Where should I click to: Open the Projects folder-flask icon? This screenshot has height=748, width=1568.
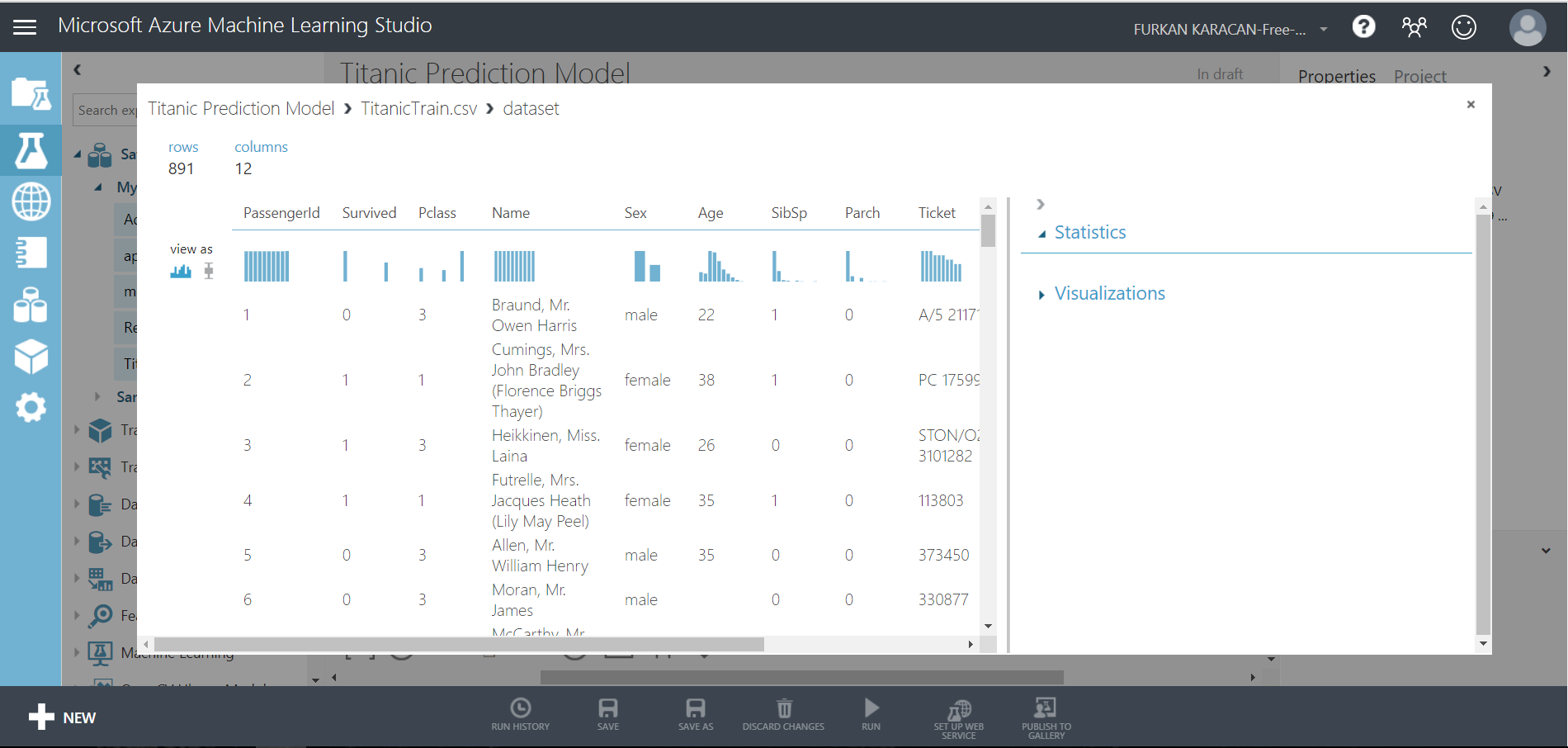pyautogui.click(x=31, y=92)
